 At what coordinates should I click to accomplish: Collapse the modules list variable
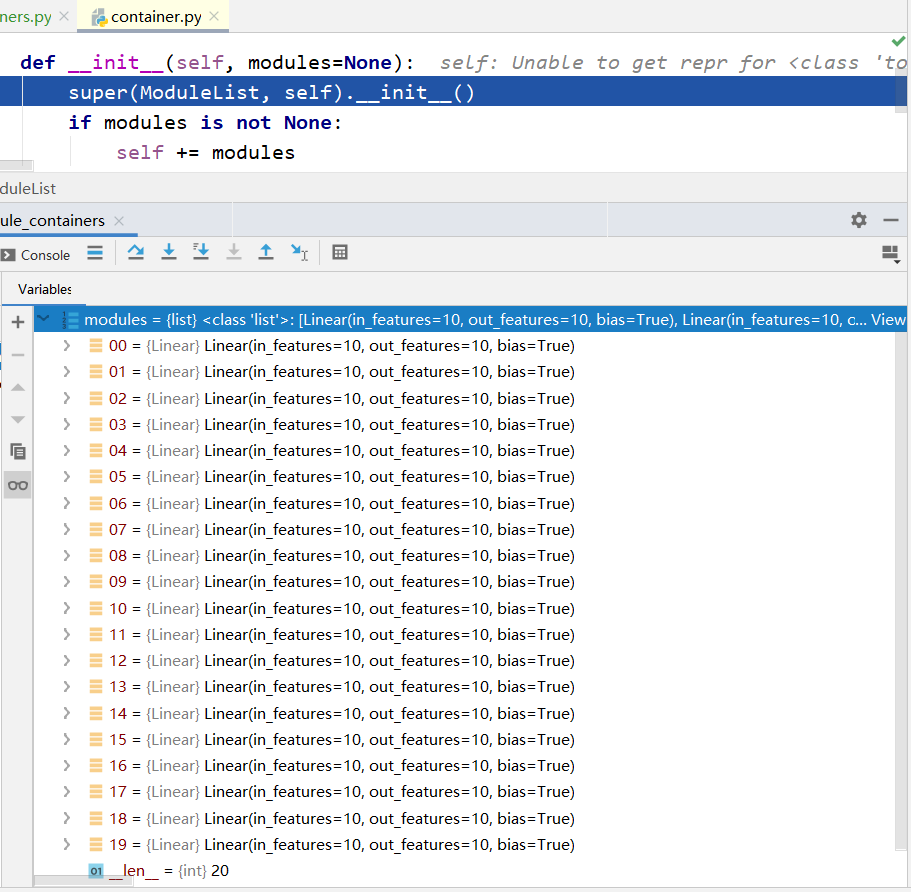(44, 319)
